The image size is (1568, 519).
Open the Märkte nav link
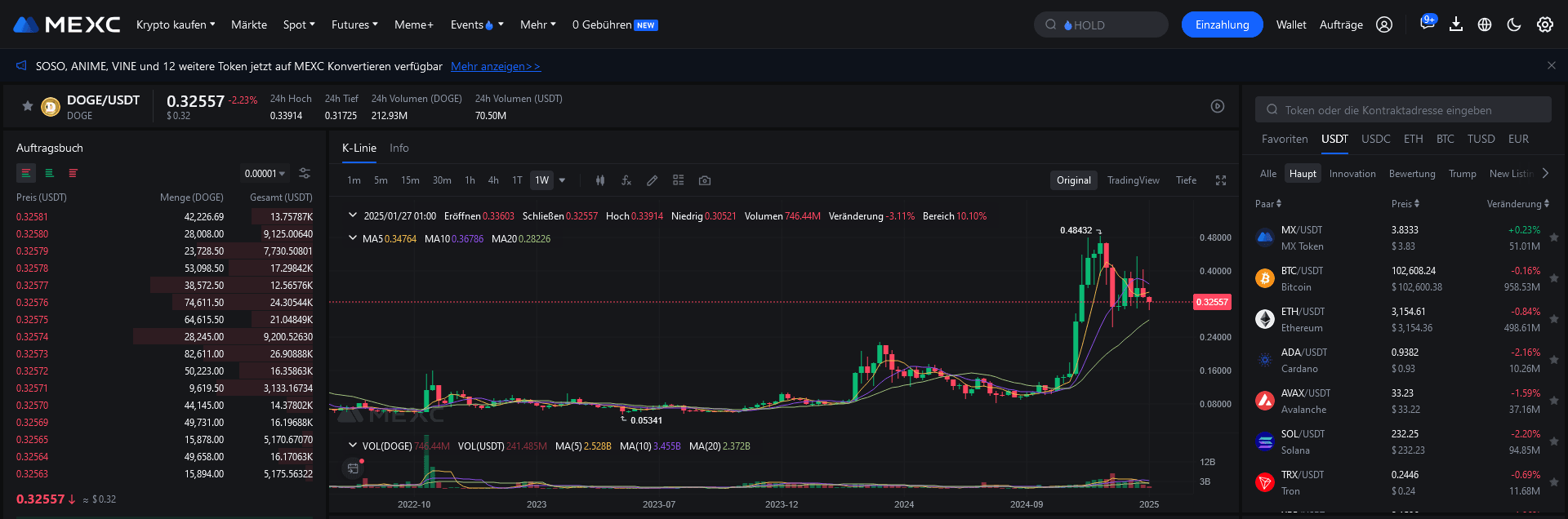[x=249, y=24]
